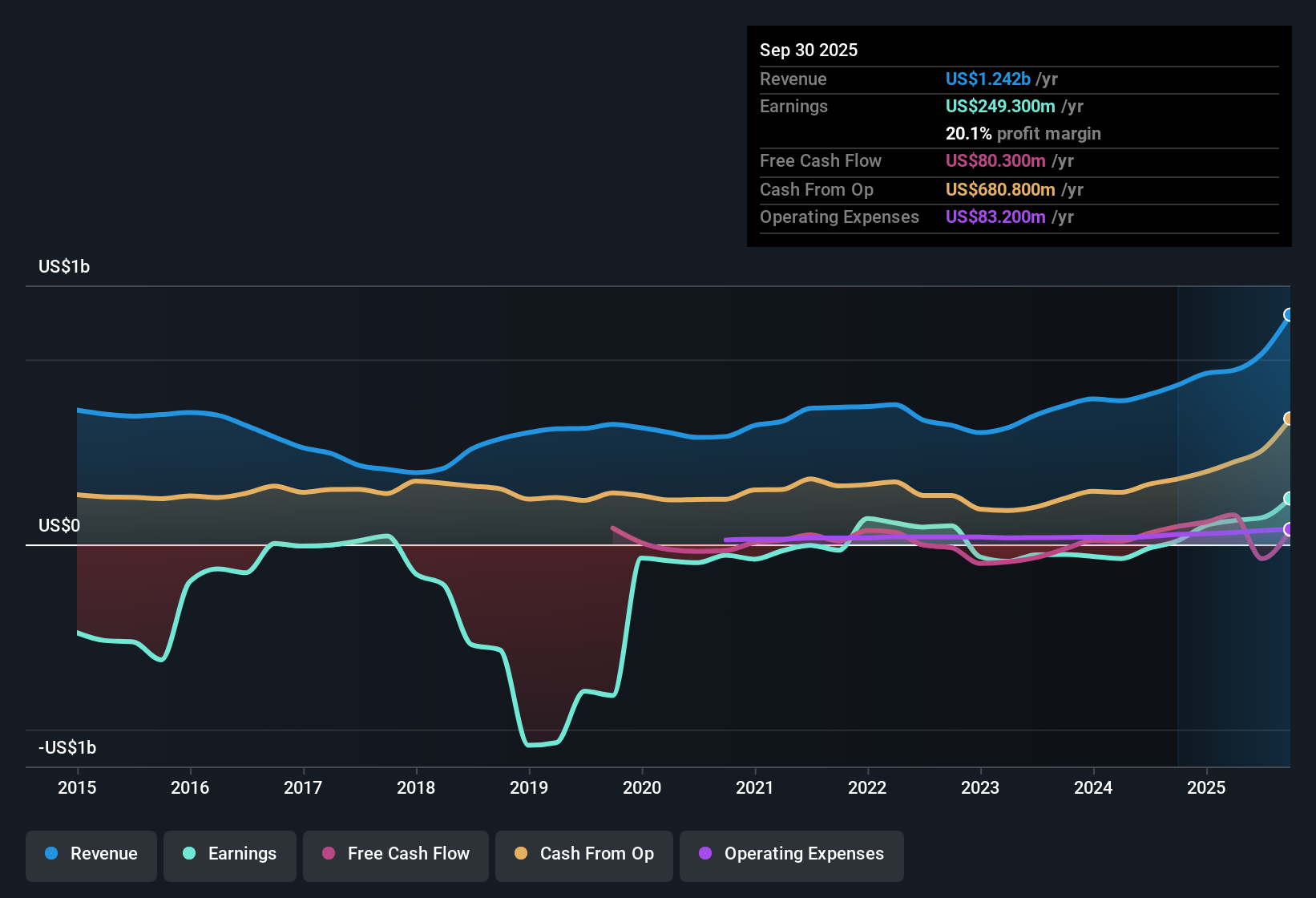The width and height of the screenshot is (1316, 898).
Task: Click the purple Operating Expenses dot icon
Action: [x=704, y=854]
